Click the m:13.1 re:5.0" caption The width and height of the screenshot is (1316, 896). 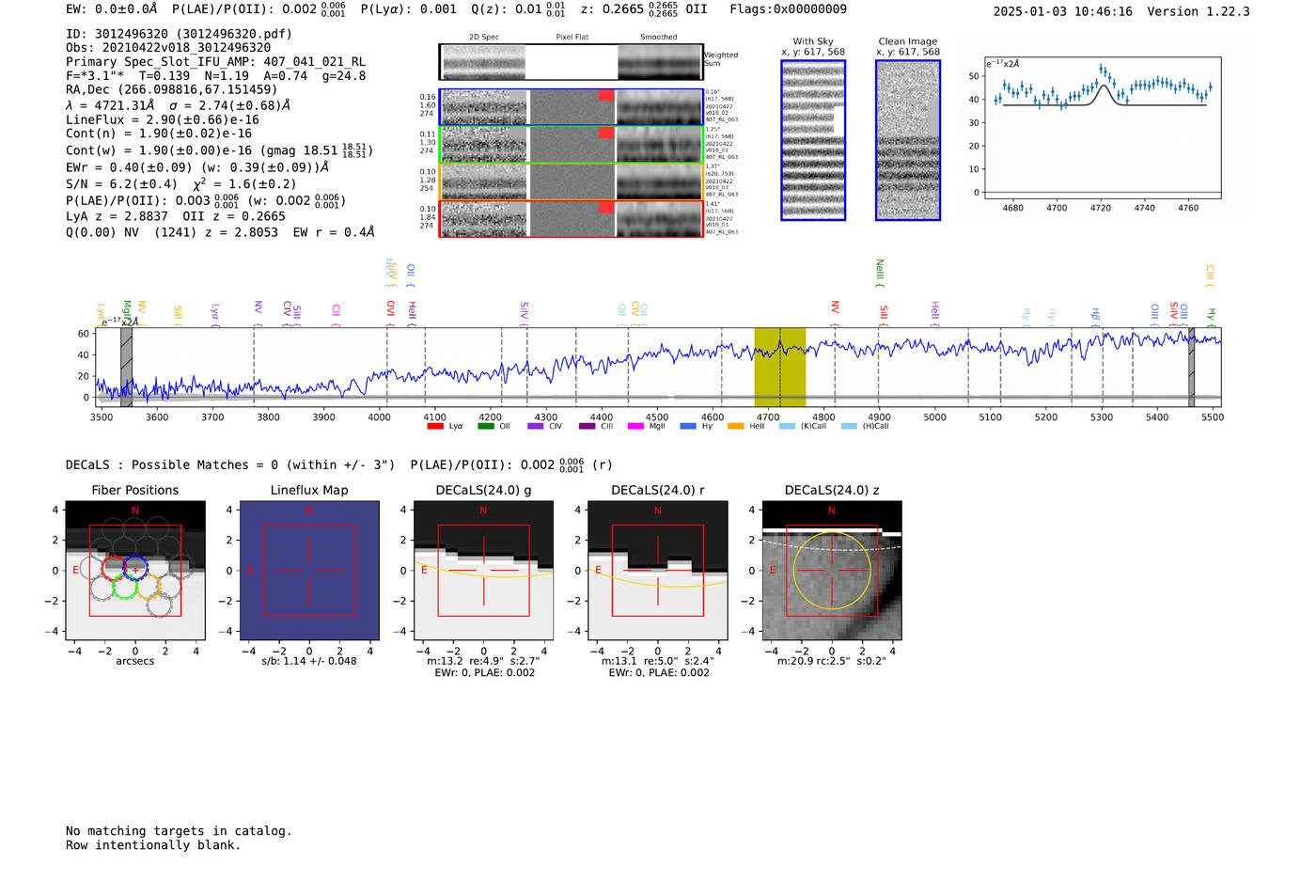pos(657,661)
